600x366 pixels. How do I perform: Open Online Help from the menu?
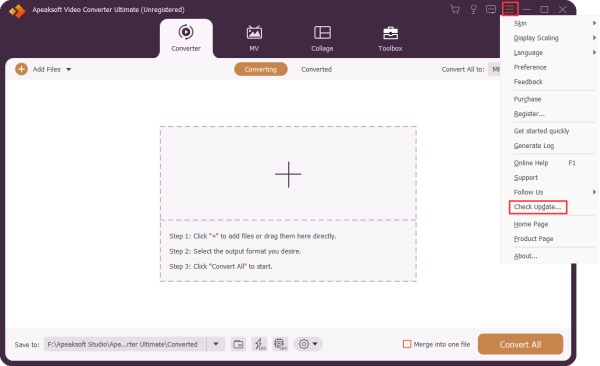tap(531, 163)
